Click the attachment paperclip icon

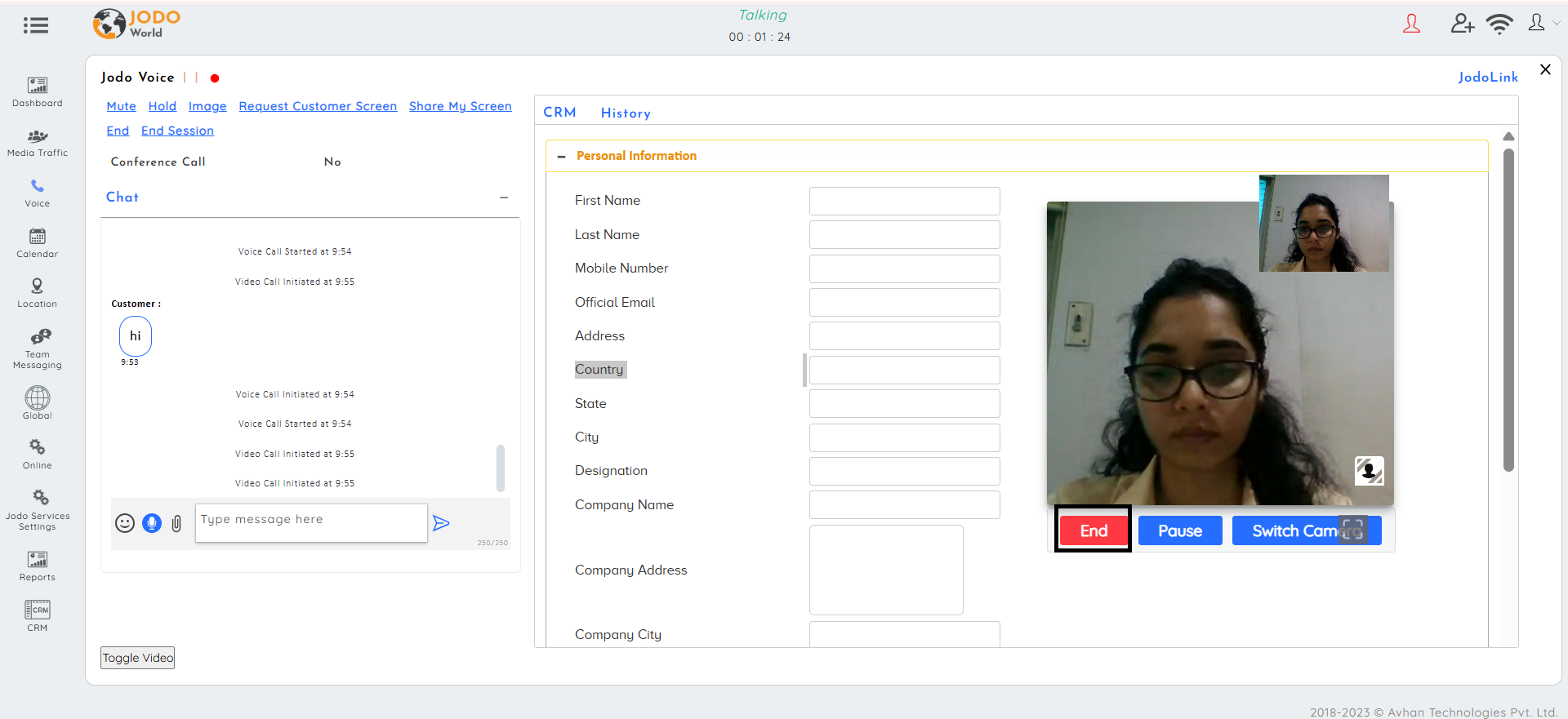[176, 523]
